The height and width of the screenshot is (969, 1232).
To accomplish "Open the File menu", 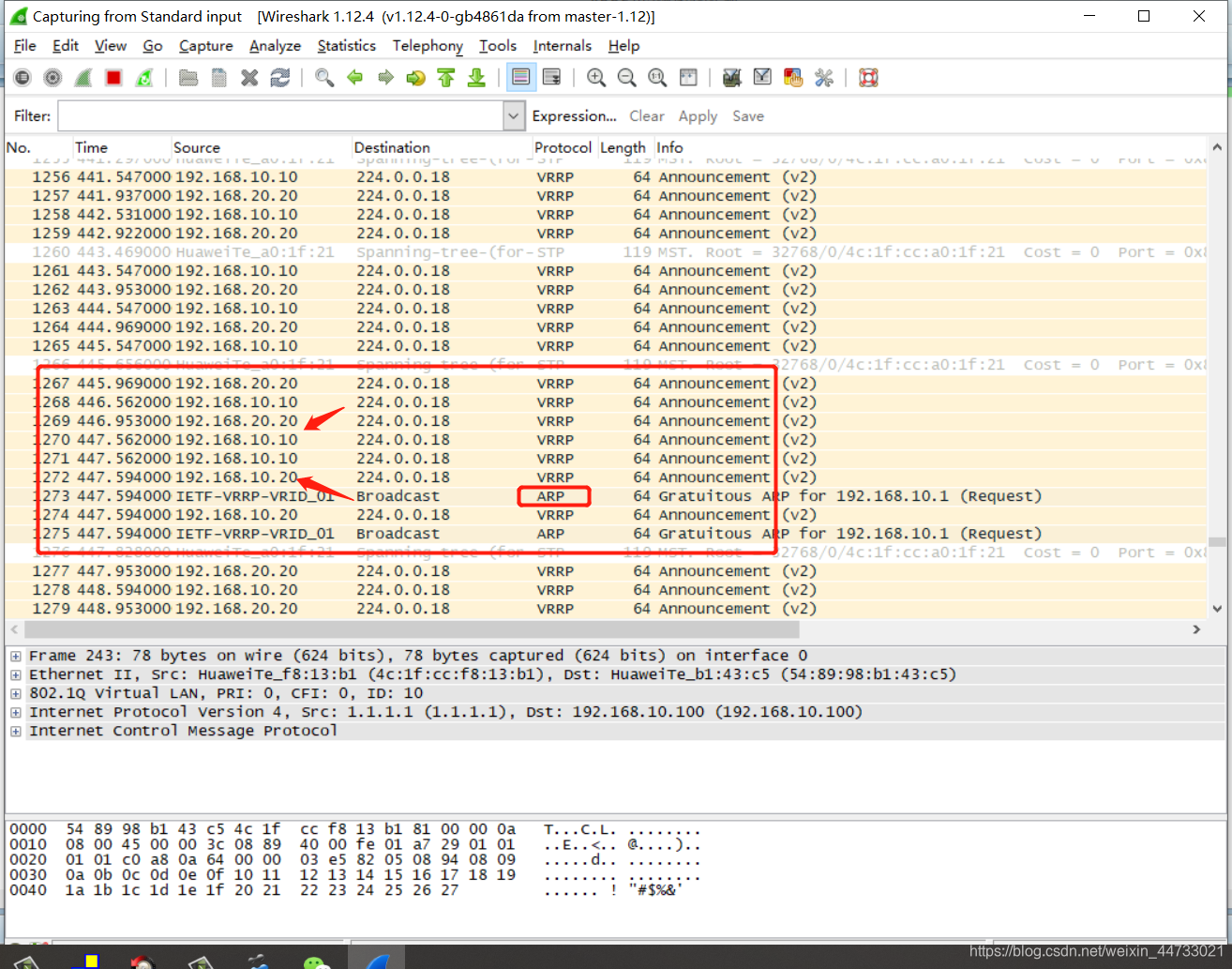I will click(25, 46).
